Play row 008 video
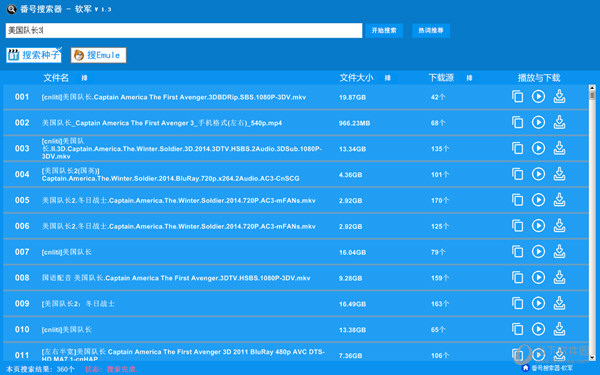 (538, 277)
